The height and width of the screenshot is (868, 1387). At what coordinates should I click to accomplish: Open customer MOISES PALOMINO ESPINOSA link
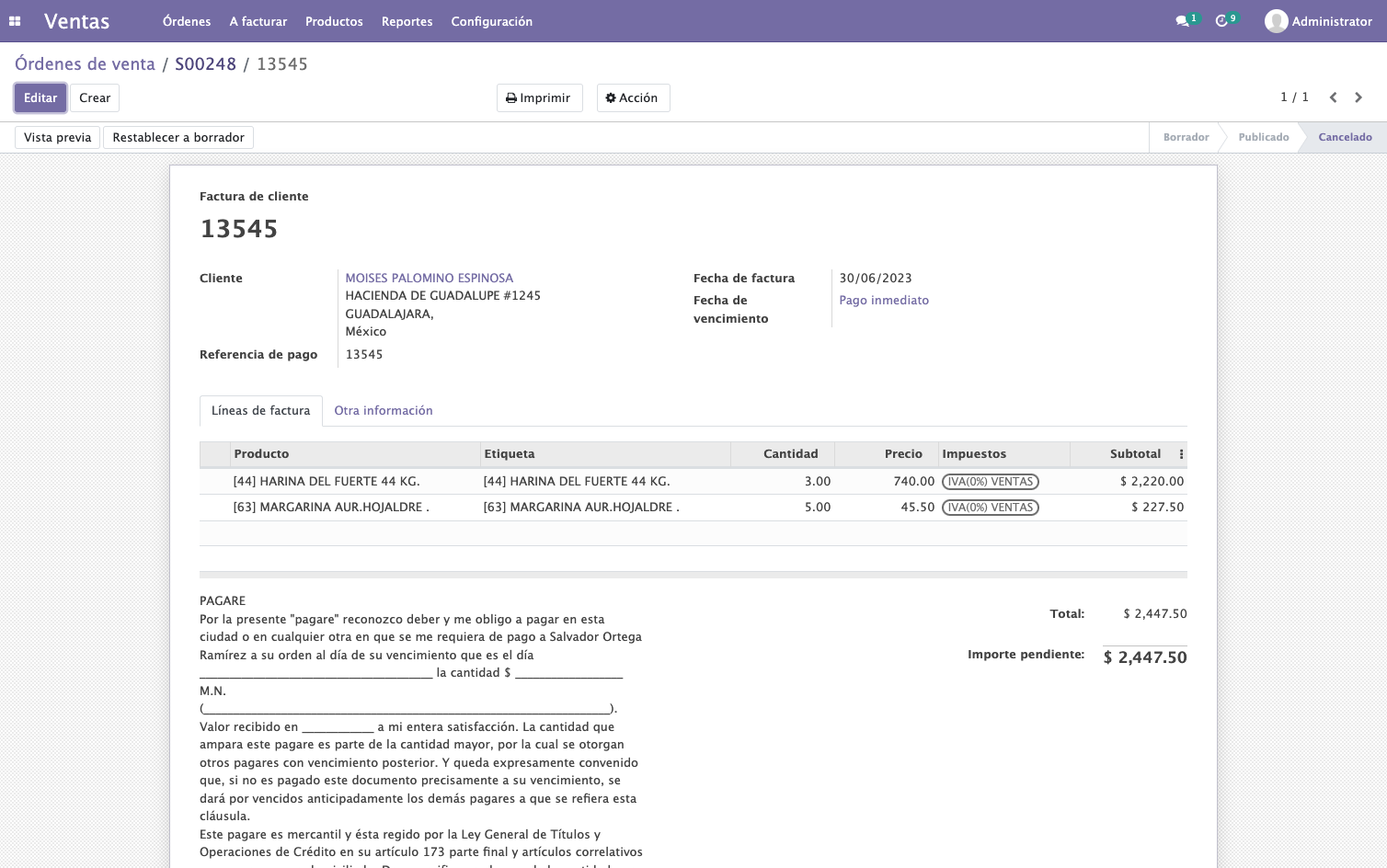click(x=430, y=278)
